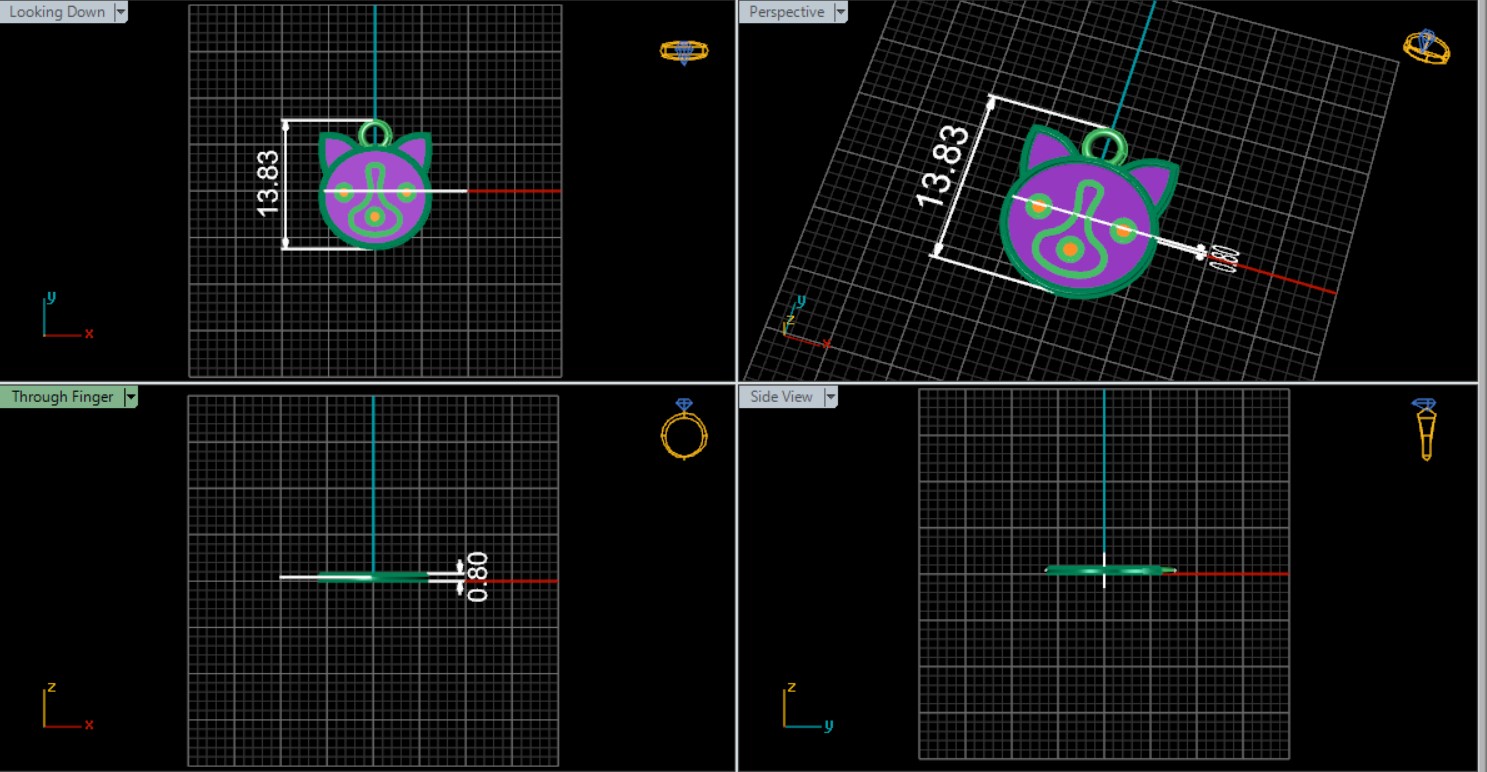1487x772 pixels.
Task: Select the Perspective viewport title label
Action: pos(786,12)
